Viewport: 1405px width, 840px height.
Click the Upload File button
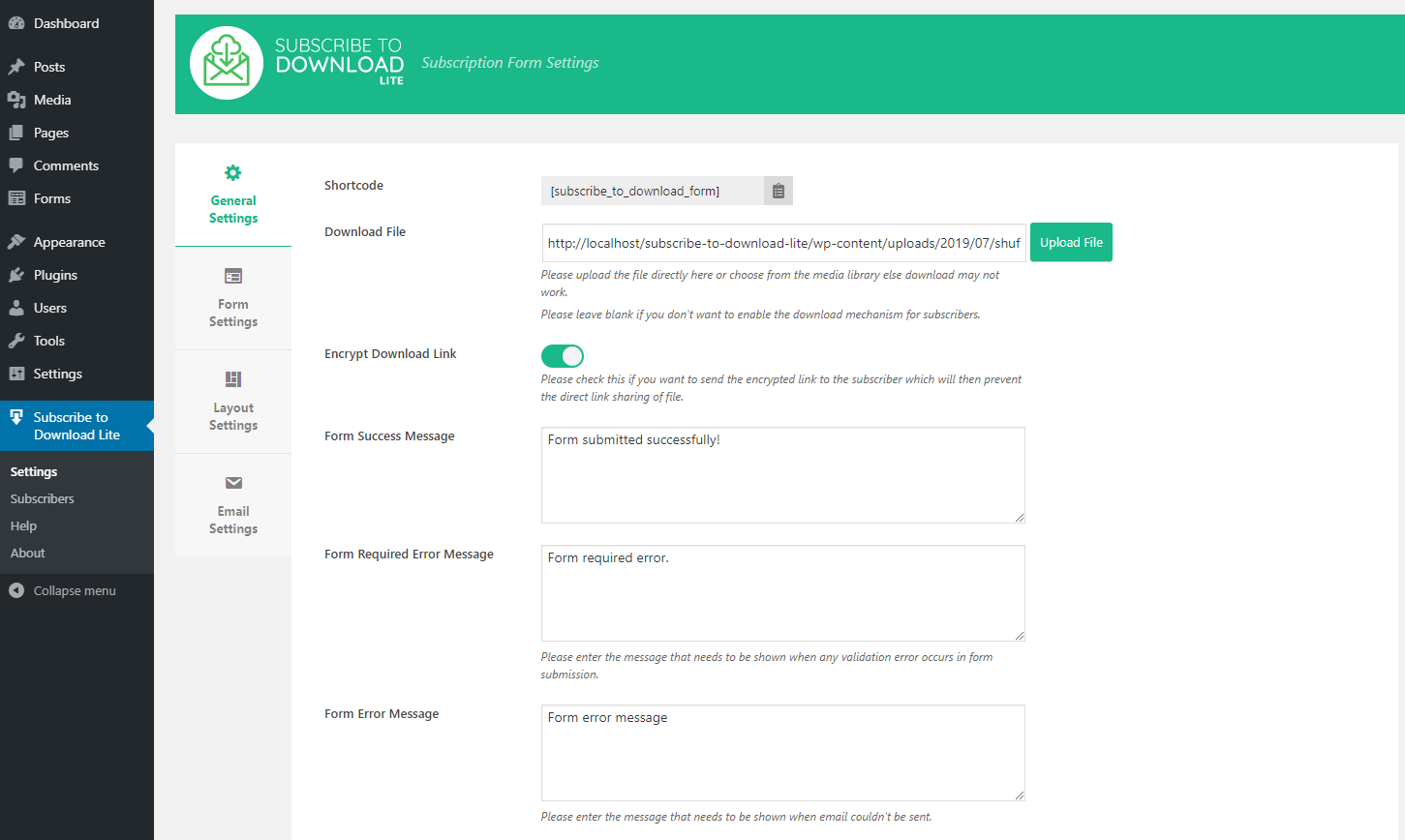pos(1071,242)
